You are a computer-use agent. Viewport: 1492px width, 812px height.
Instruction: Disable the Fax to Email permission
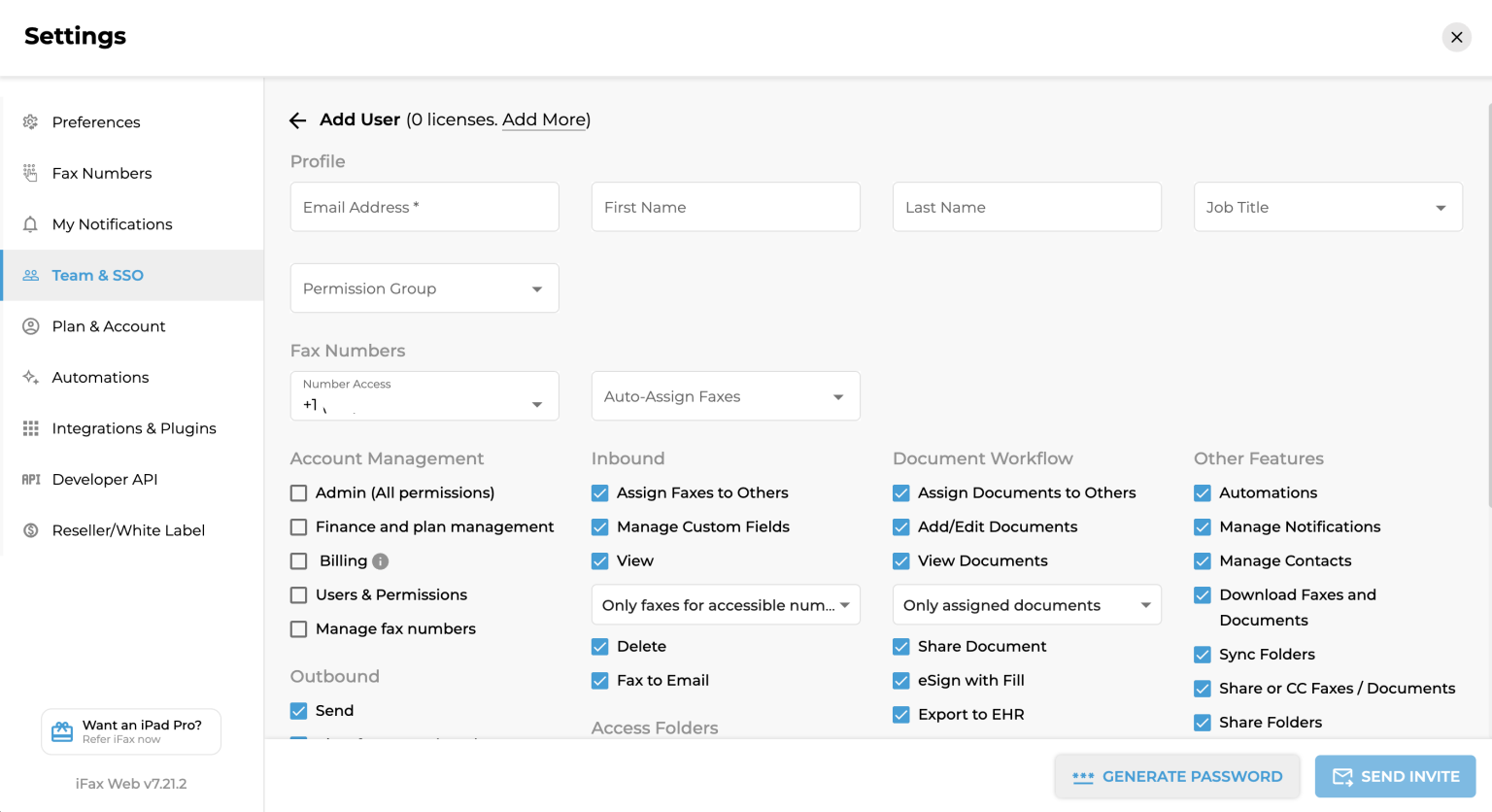pyautogui.click(x=599, y=680)
